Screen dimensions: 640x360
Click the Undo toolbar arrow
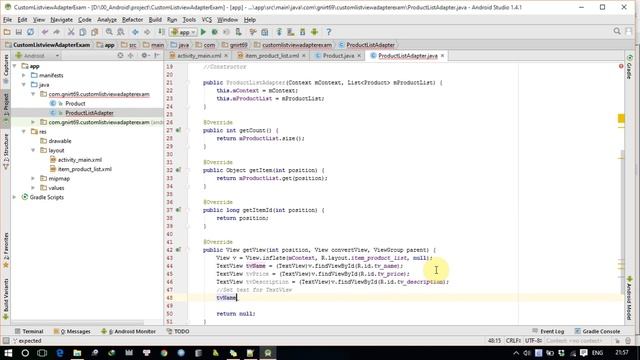pyautogui.click(x=45, y=32)
